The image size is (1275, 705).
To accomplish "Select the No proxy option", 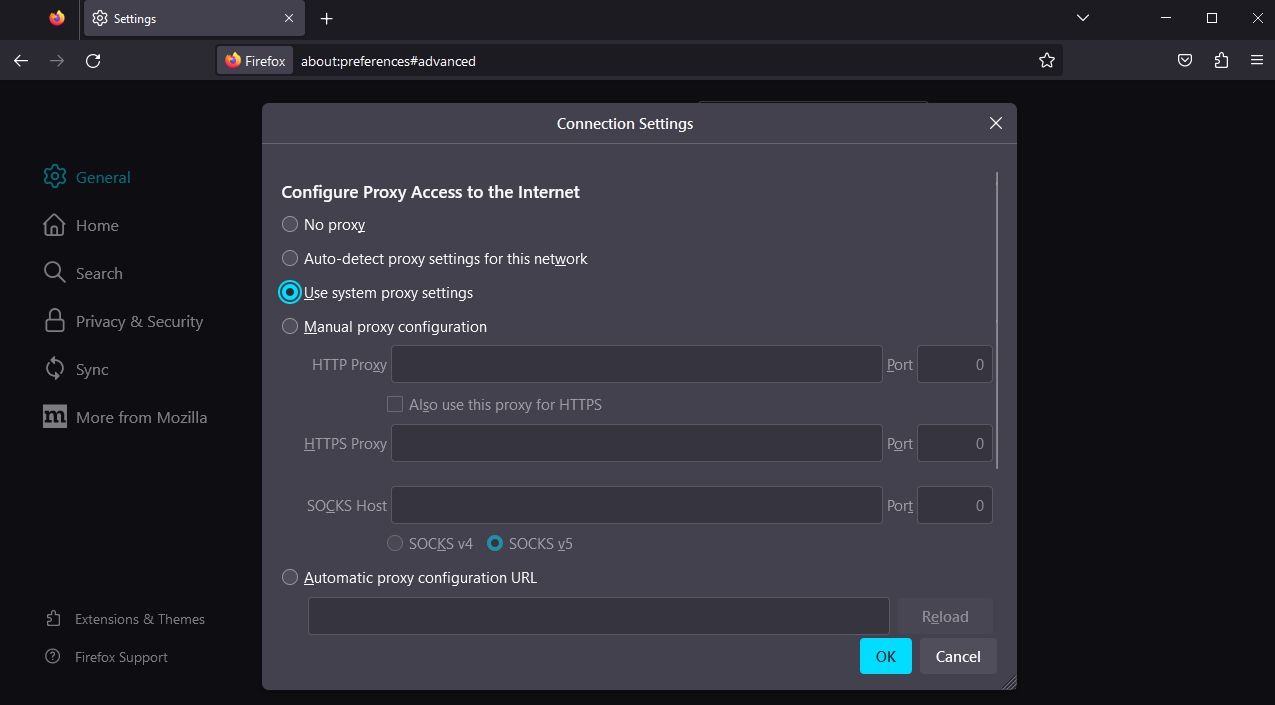I will (x=290, y=224).
